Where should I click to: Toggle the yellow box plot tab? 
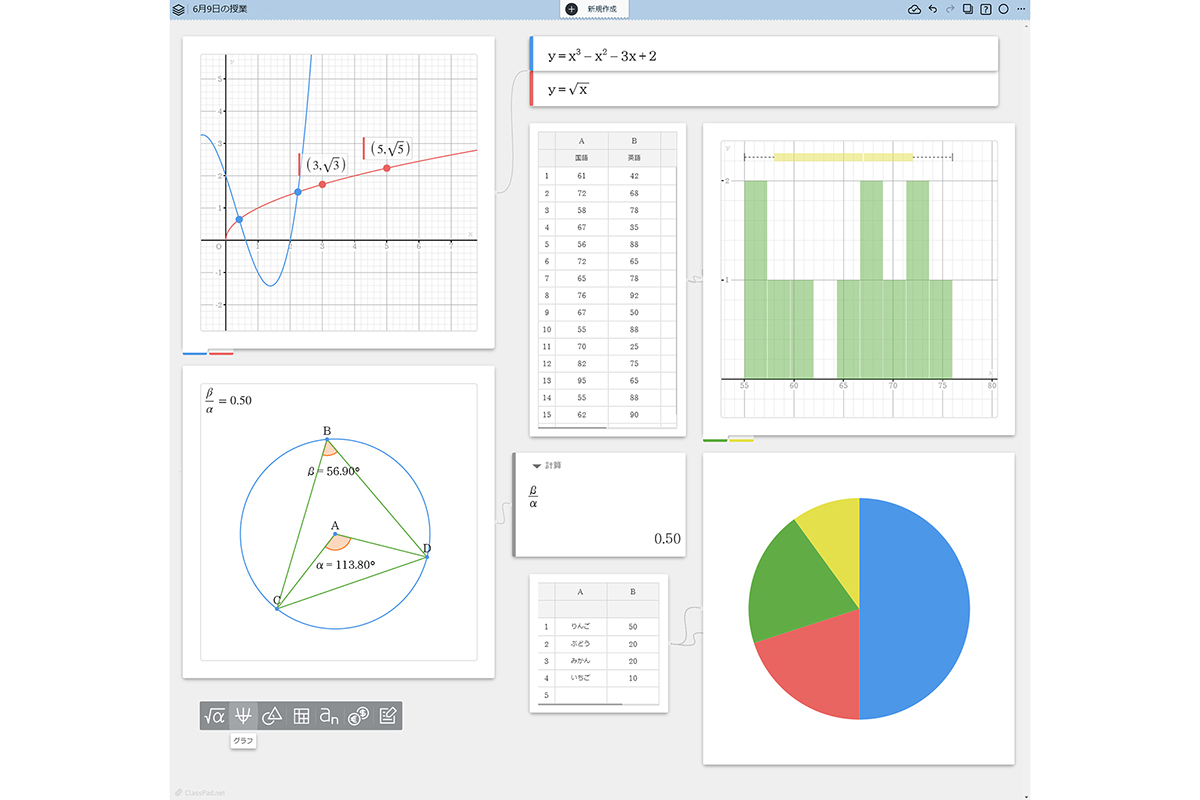741,440
